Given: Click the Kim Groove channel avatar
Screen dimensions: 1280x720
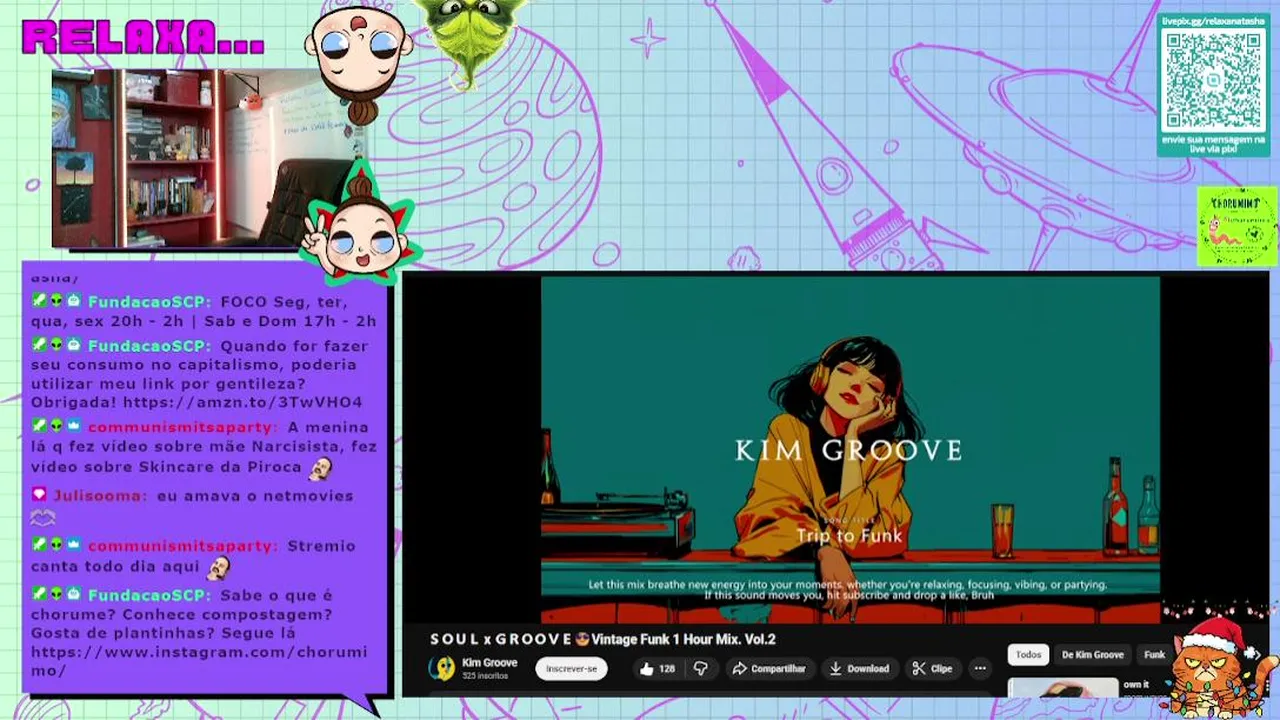Looking at the screenshot, I should pyautogui.click(x=441, y=668).
